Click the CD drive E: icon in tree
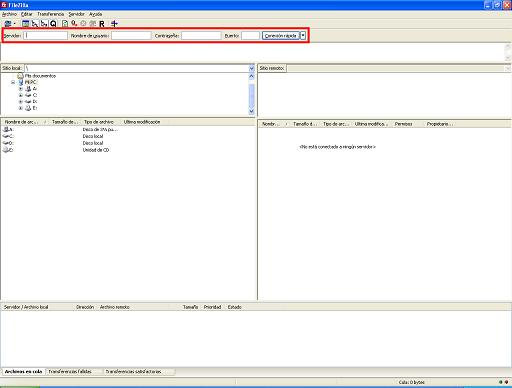512x388 pixels. (28, 108)
